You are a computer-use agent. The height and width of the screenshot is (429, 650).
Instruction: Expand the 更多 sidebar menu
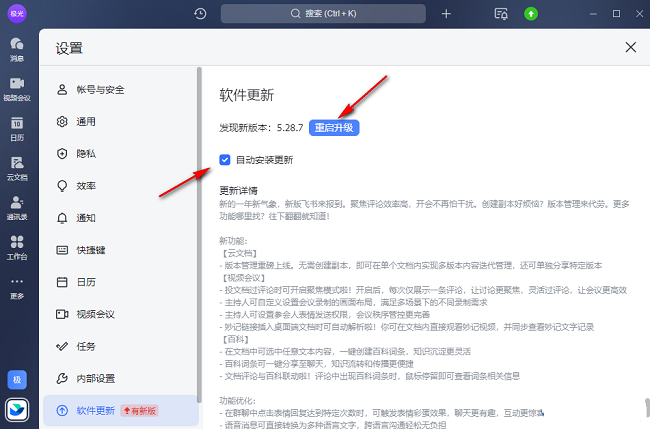pyautogui.click(x=17, y=290)
